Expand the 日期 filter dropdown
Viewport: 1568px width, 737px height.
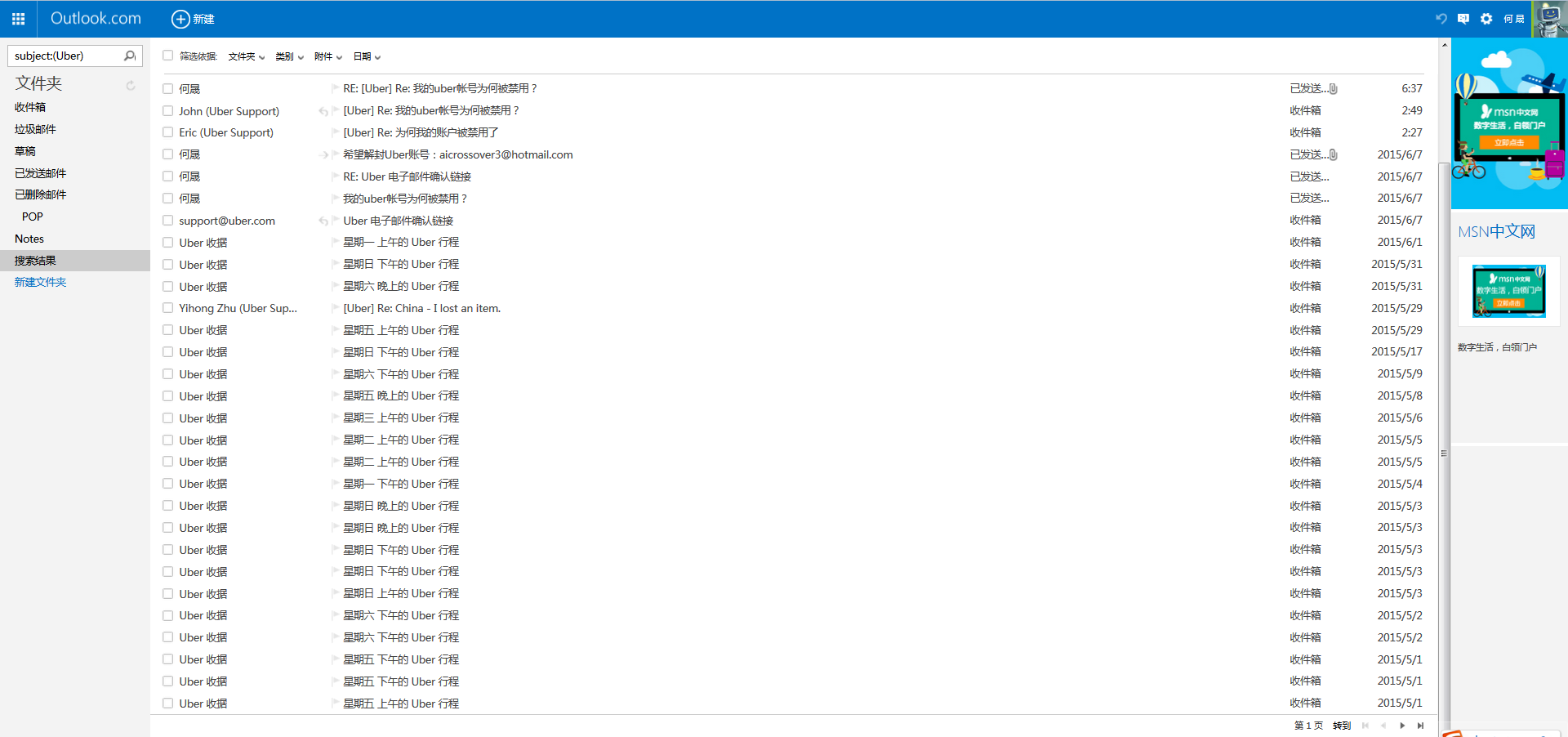pos(367,56)
